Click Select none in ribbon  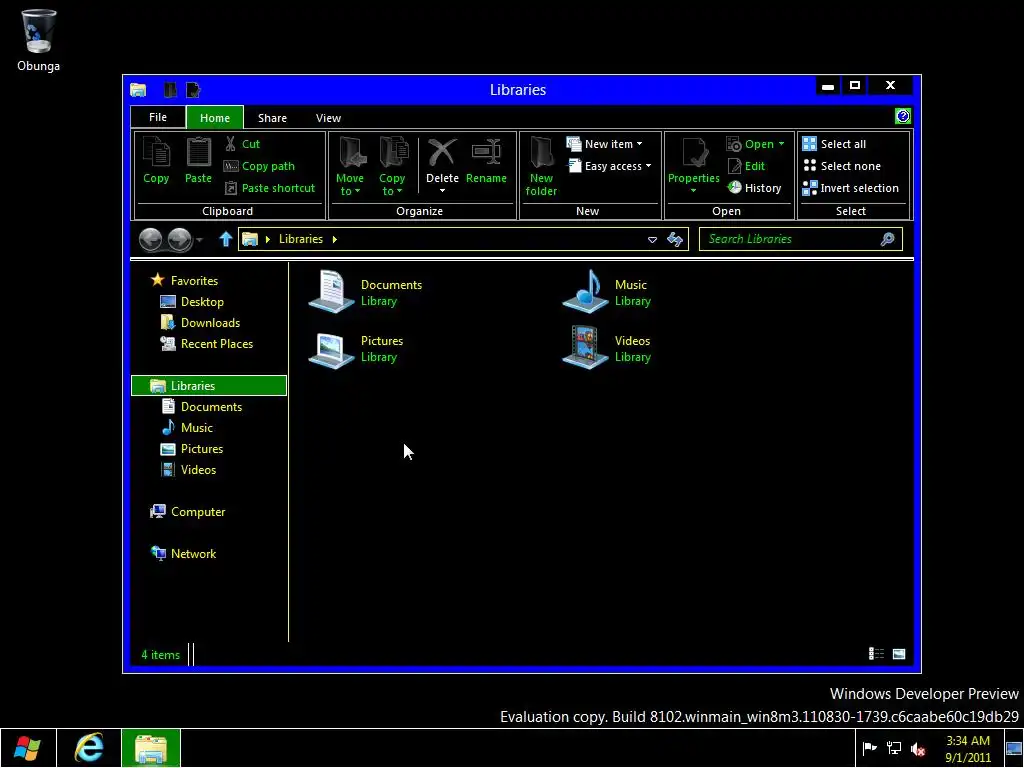coord(842,166)
